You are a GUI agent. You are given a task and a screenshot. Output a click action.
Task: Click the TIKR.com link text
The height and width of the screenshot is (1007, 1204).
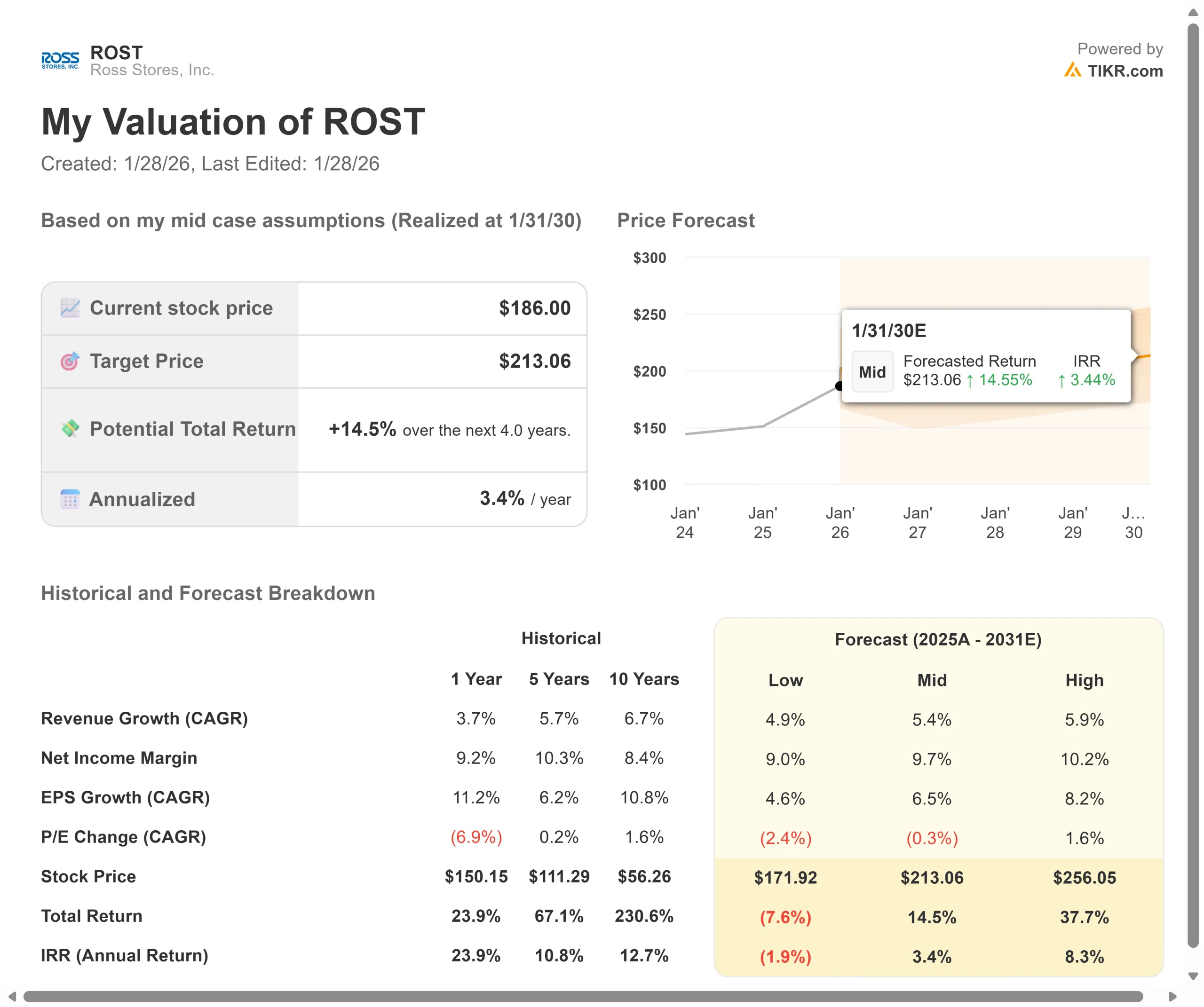click(x=1125, y=71)
